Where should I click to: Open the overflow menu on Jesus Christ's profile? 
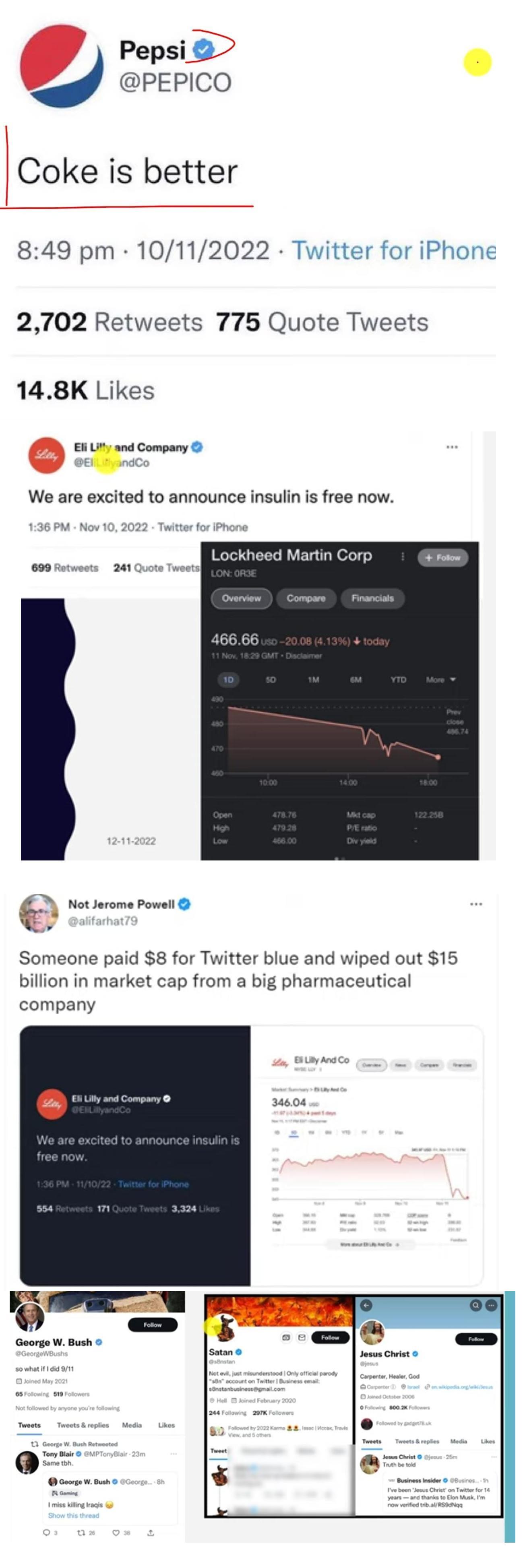(x=491, y=1305)
